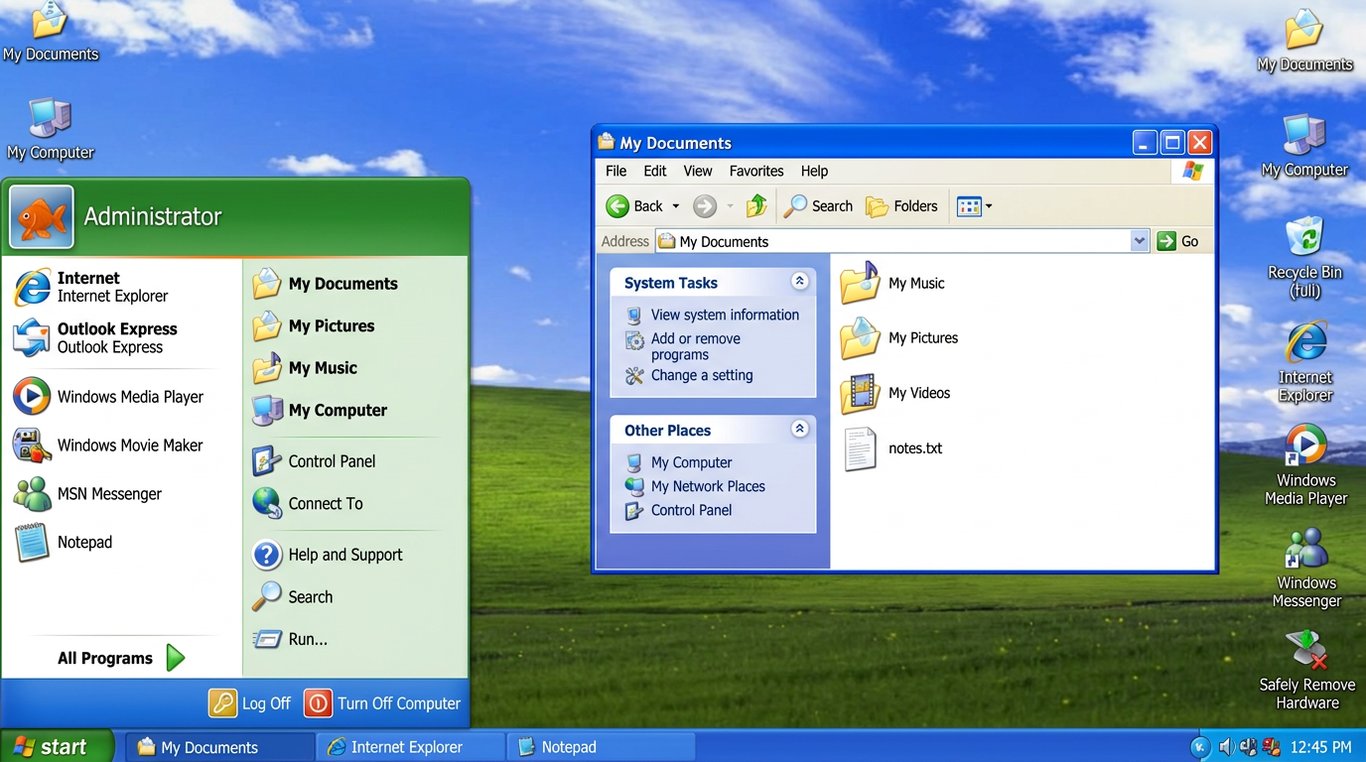Open the Favorites menu
Image resolution: width=1366 pixels, height=762 pixels.
click(x=756, y=170)
